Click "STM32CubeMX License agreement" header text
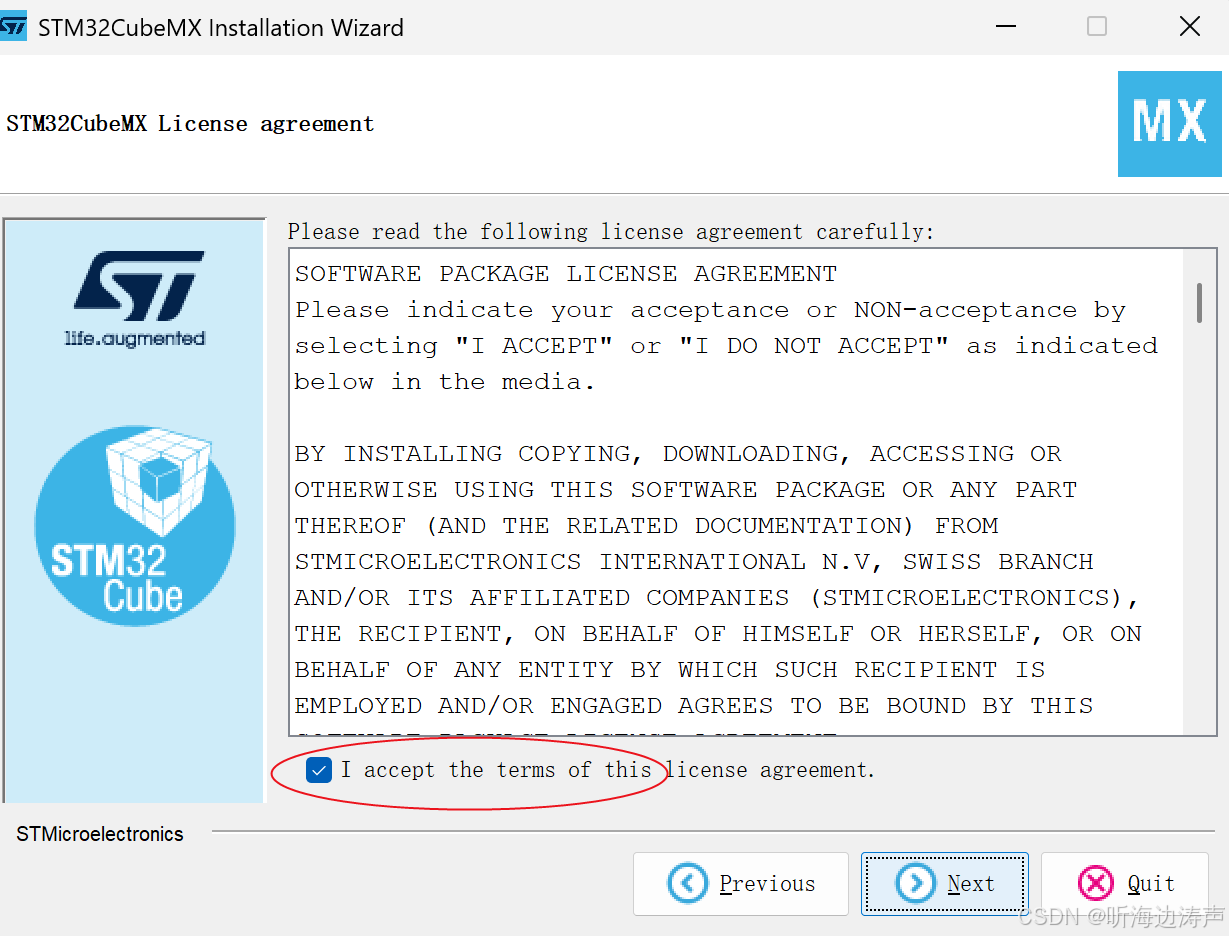This screenshot has width=1229, height=936. (190, 124)
